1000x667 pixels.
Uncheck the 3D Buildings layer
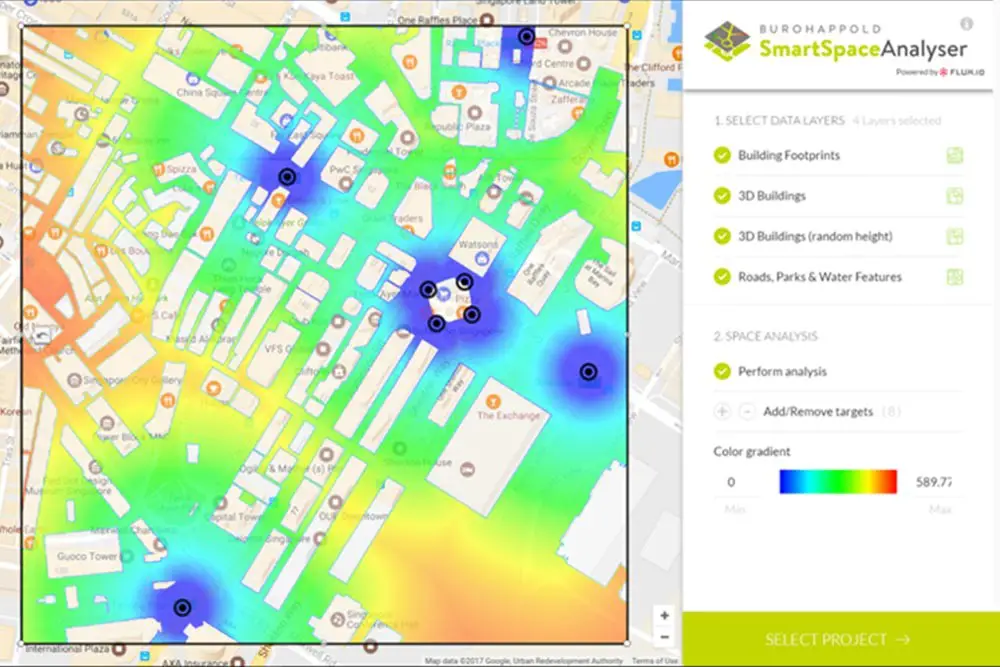[x=722, y=196]
